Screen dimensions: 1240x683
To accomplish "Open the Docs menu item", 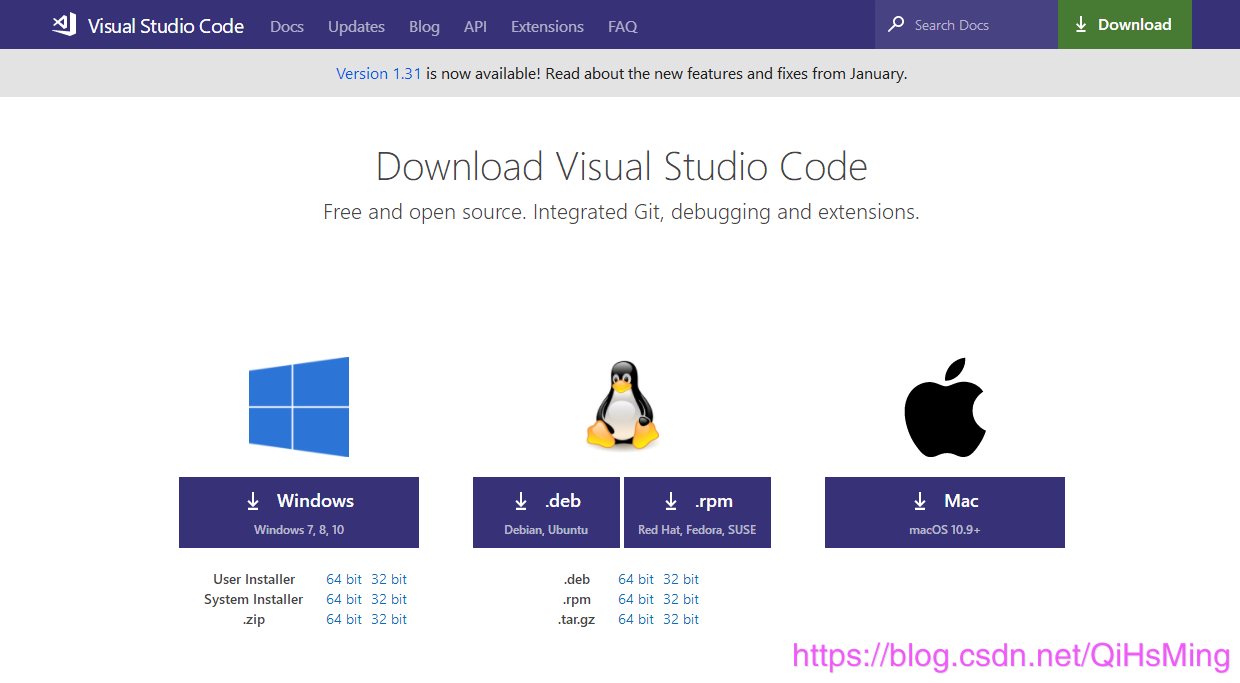I will [287, 26].
